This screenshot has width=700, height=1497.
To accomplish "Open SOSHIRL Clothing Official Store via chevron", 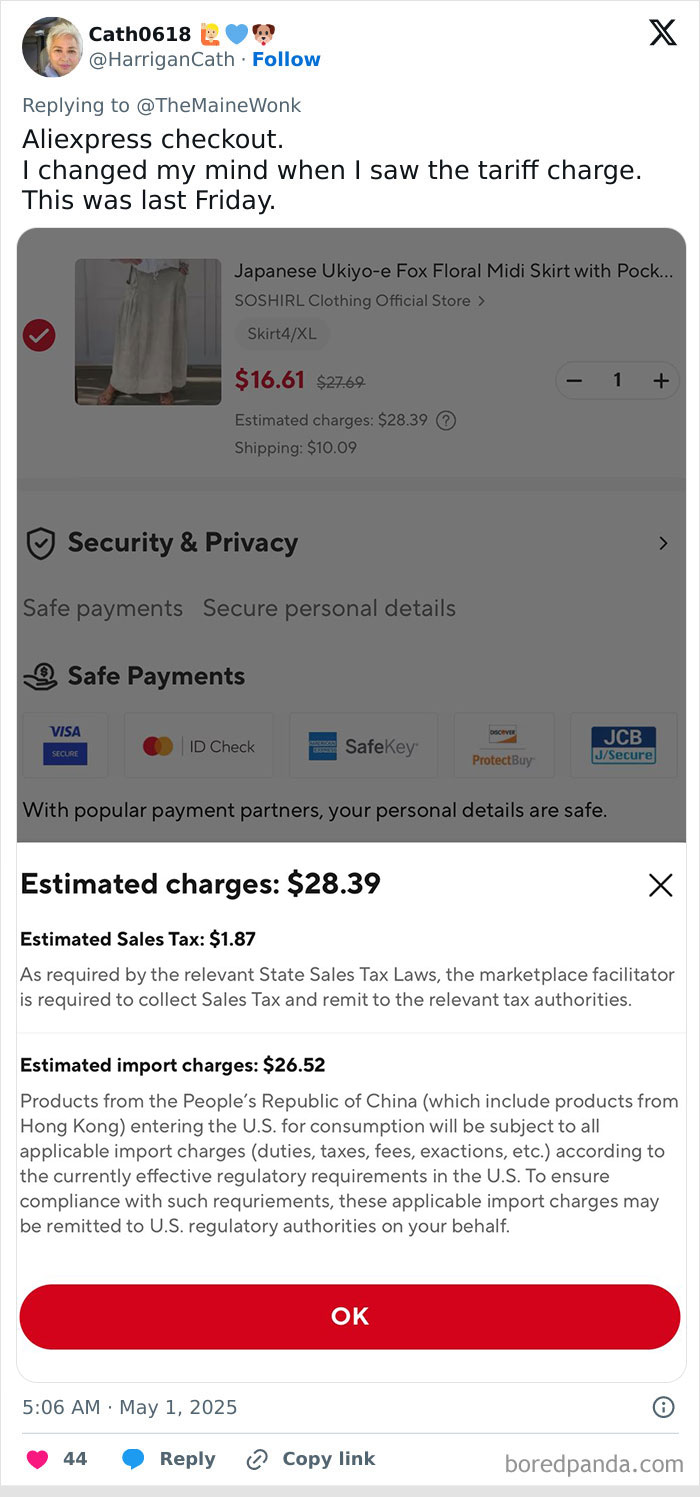I will pos(480,300).
